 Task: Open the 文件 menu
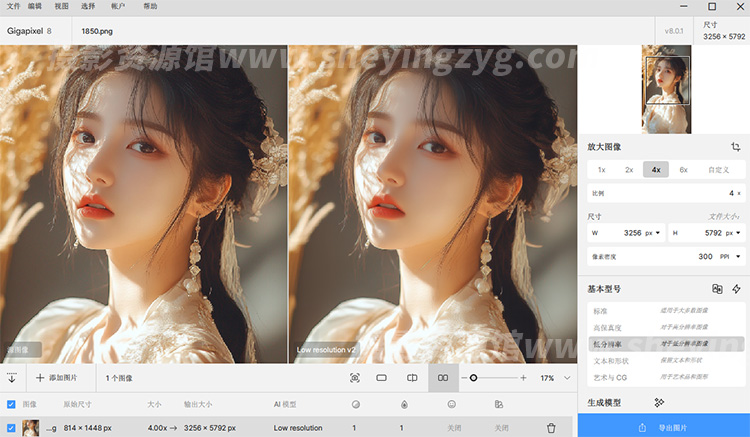[x=12, y=6]
